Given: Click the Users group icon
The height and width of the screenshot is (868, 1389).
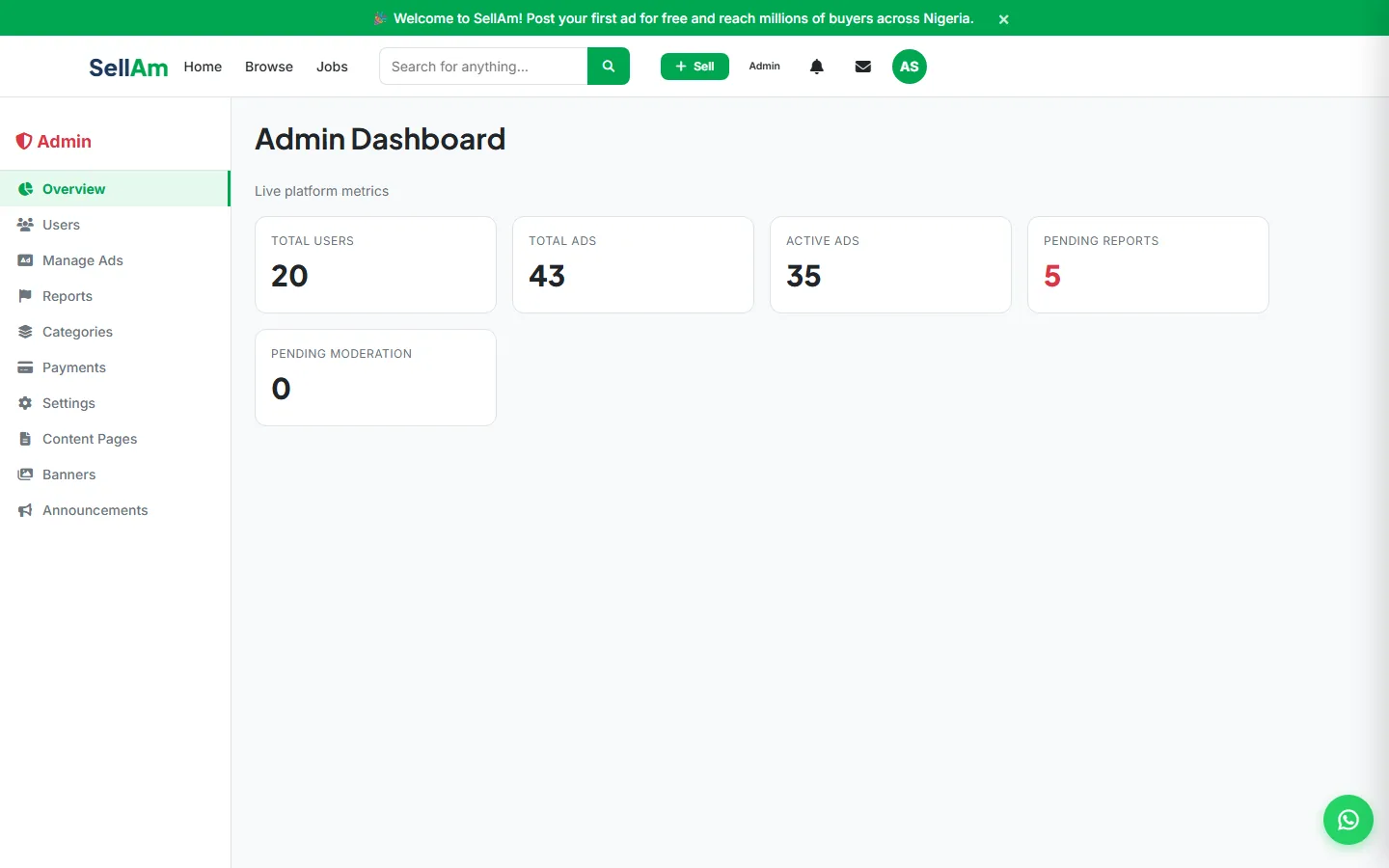Looking at the screenshot, I should pos(26,225).
